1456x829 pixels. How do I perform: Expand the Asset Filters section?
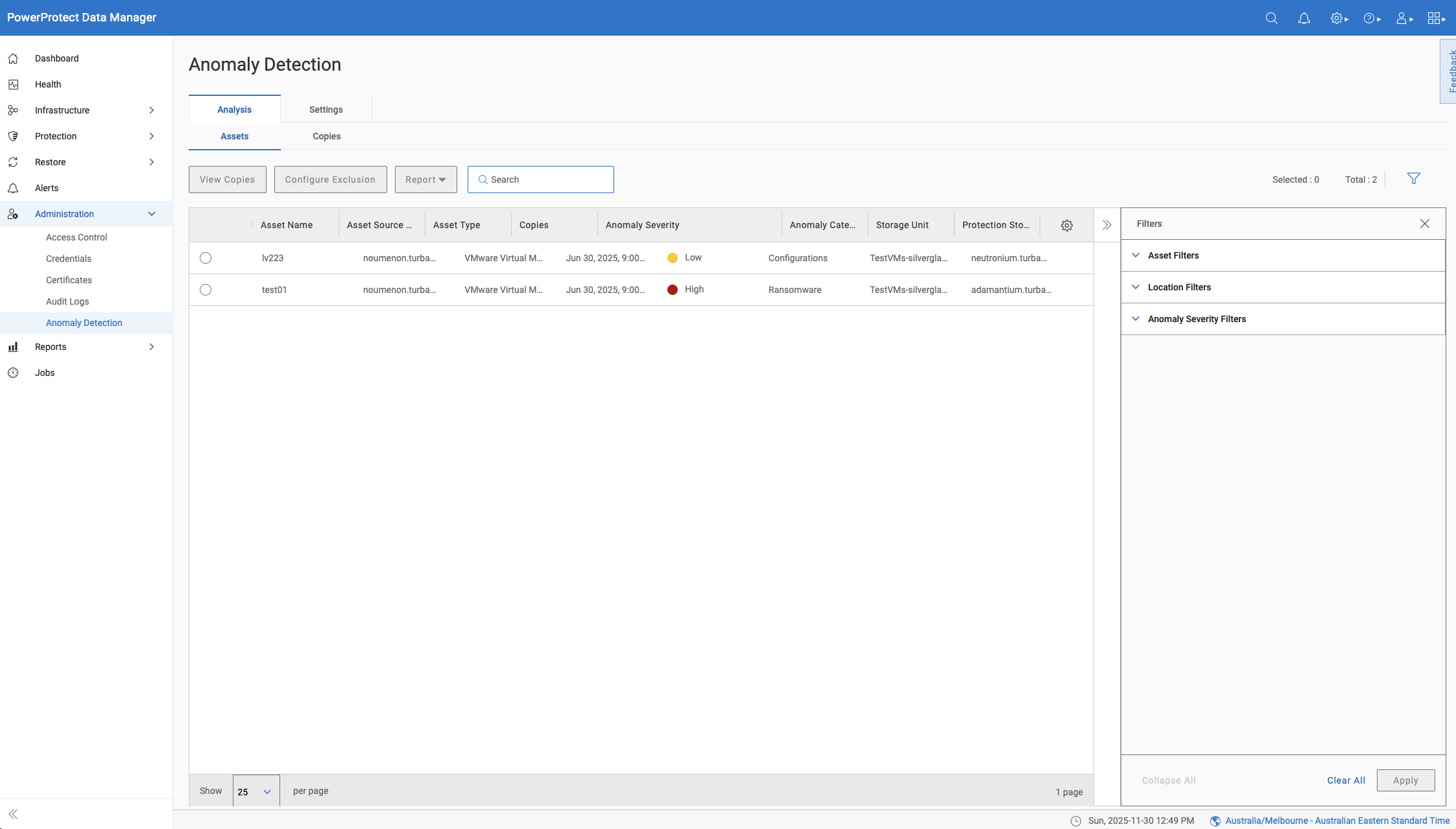(1173, 255)
